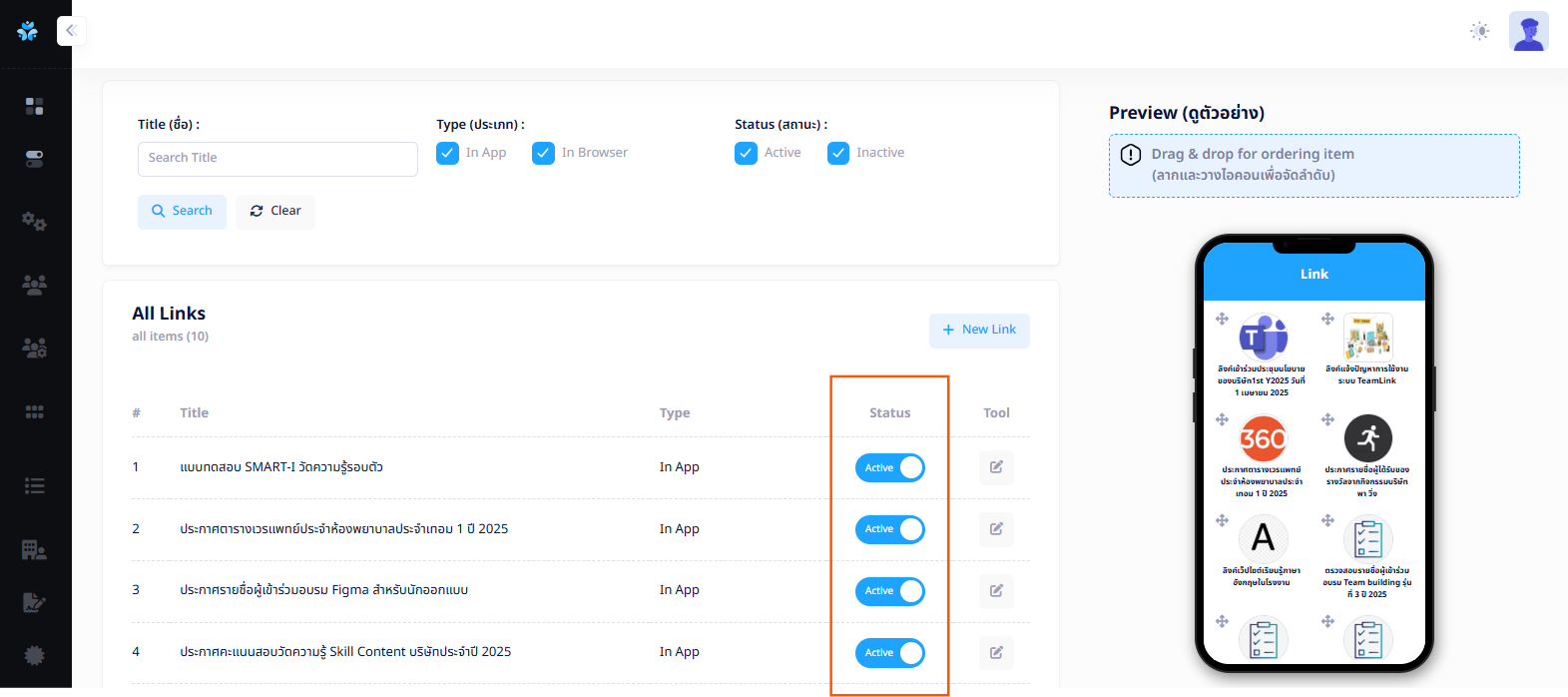Click the Search button

[x=182, y=211]
